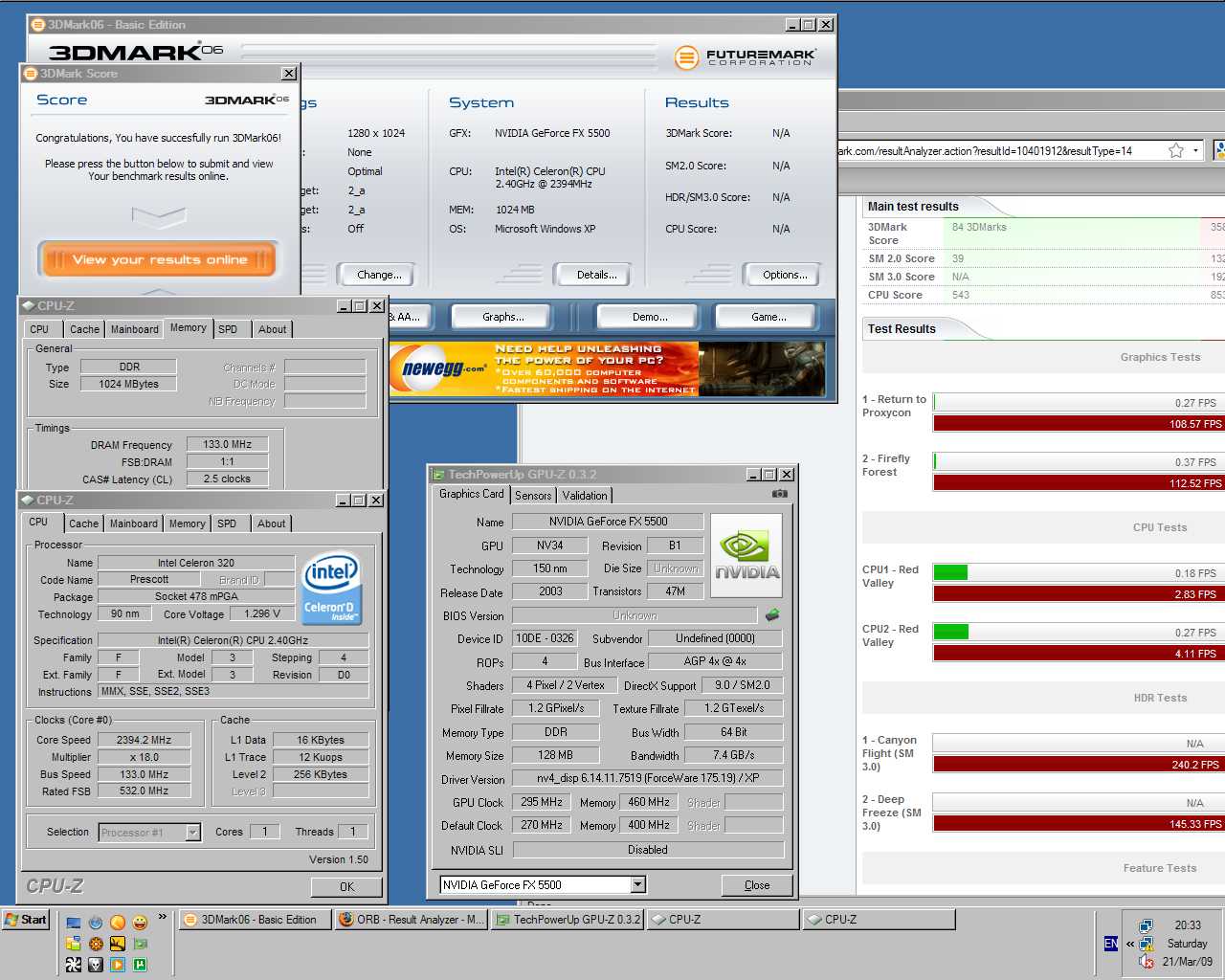This screenshot has width=1225, height=980.
Task: Open the Mainboard tab in the CPU-Z memory window
Action: 135,329
